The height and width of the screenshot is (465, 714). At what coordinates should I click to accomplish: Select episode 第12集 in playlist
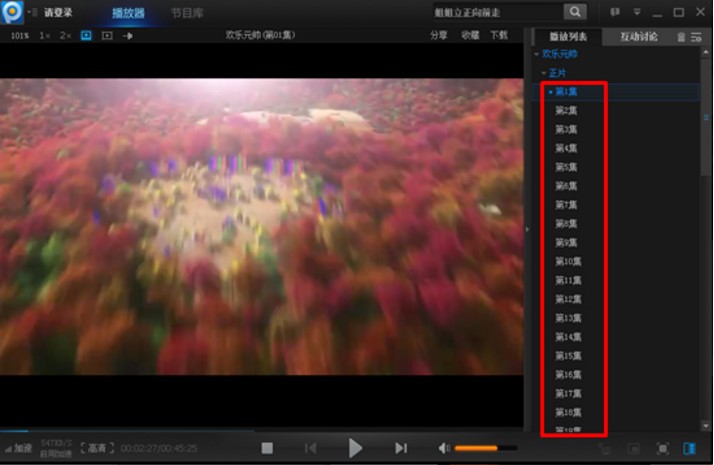tap(568, 299)
